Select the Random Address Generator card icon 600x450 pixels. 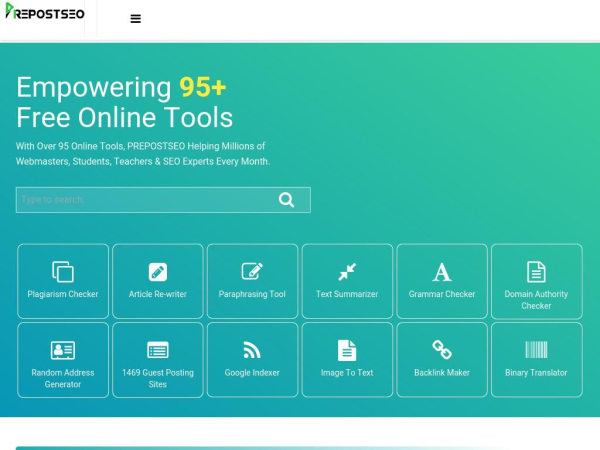point(63,350)
